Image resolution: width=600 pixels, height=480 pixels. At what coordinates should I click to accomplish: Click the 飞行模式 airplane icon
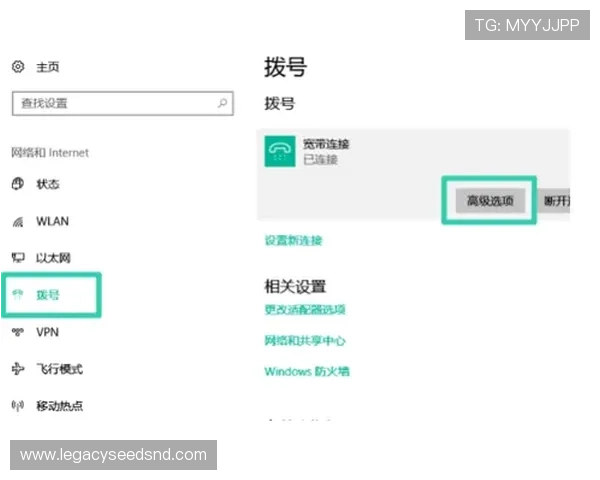[18, 369]
